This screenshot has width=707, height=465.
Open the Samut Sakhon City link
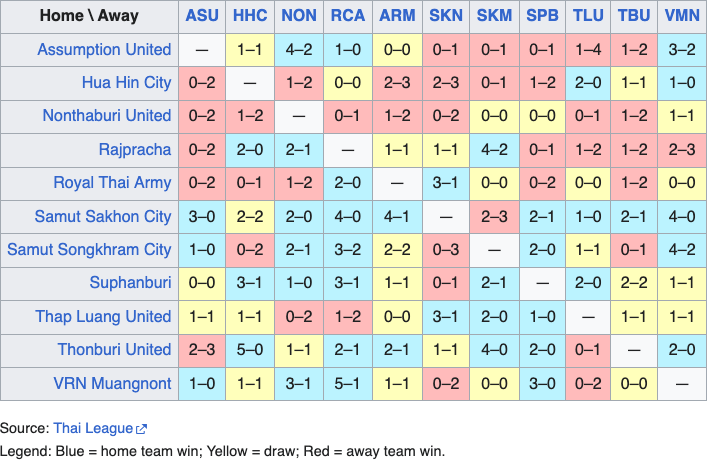[103, 216]
